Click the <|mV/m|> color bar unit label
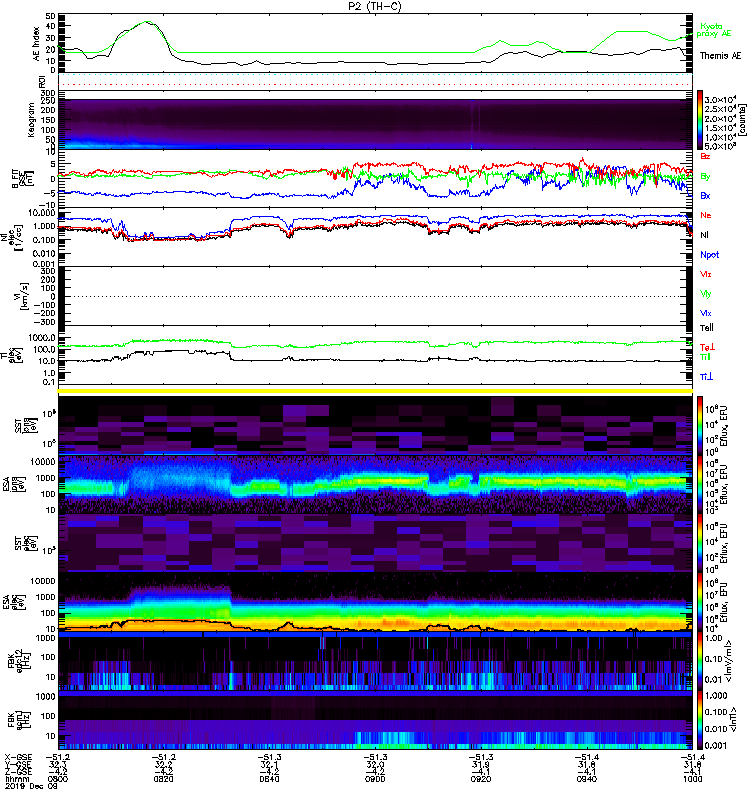The width and height of the screenshot is (750, 800). (728, 661)
